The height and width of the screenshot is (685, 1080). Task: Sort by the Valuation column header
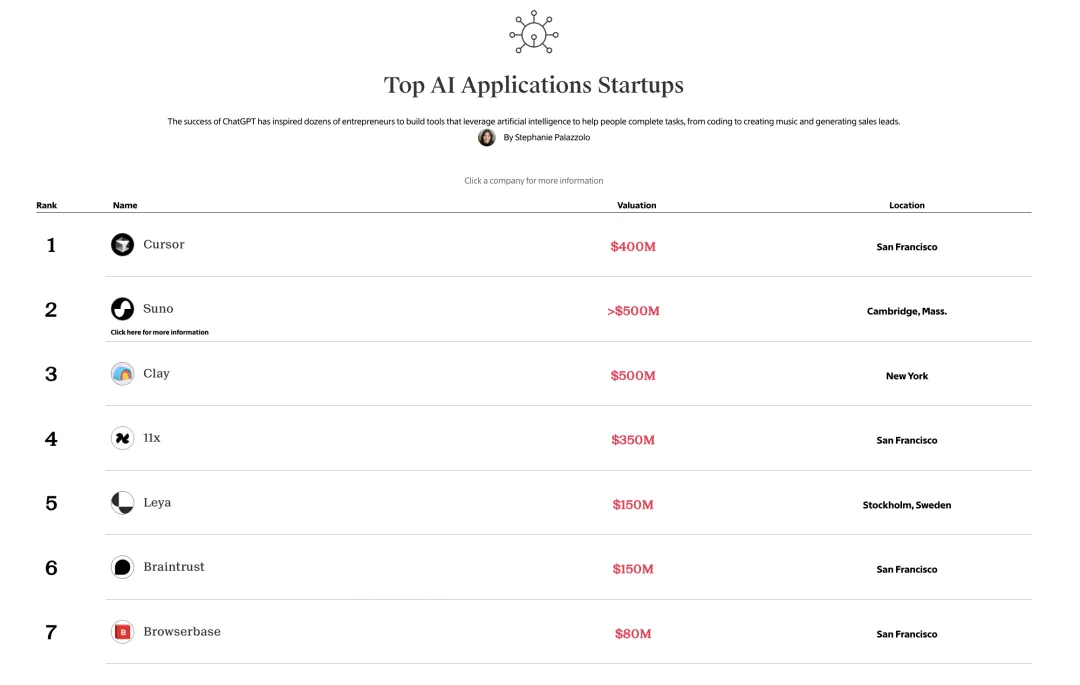click(636, 205)
